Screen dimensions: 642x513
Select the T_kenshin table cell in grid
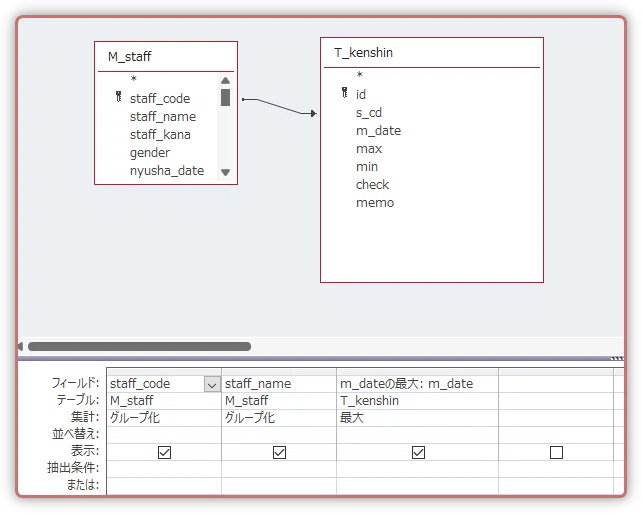pos(418,400)
